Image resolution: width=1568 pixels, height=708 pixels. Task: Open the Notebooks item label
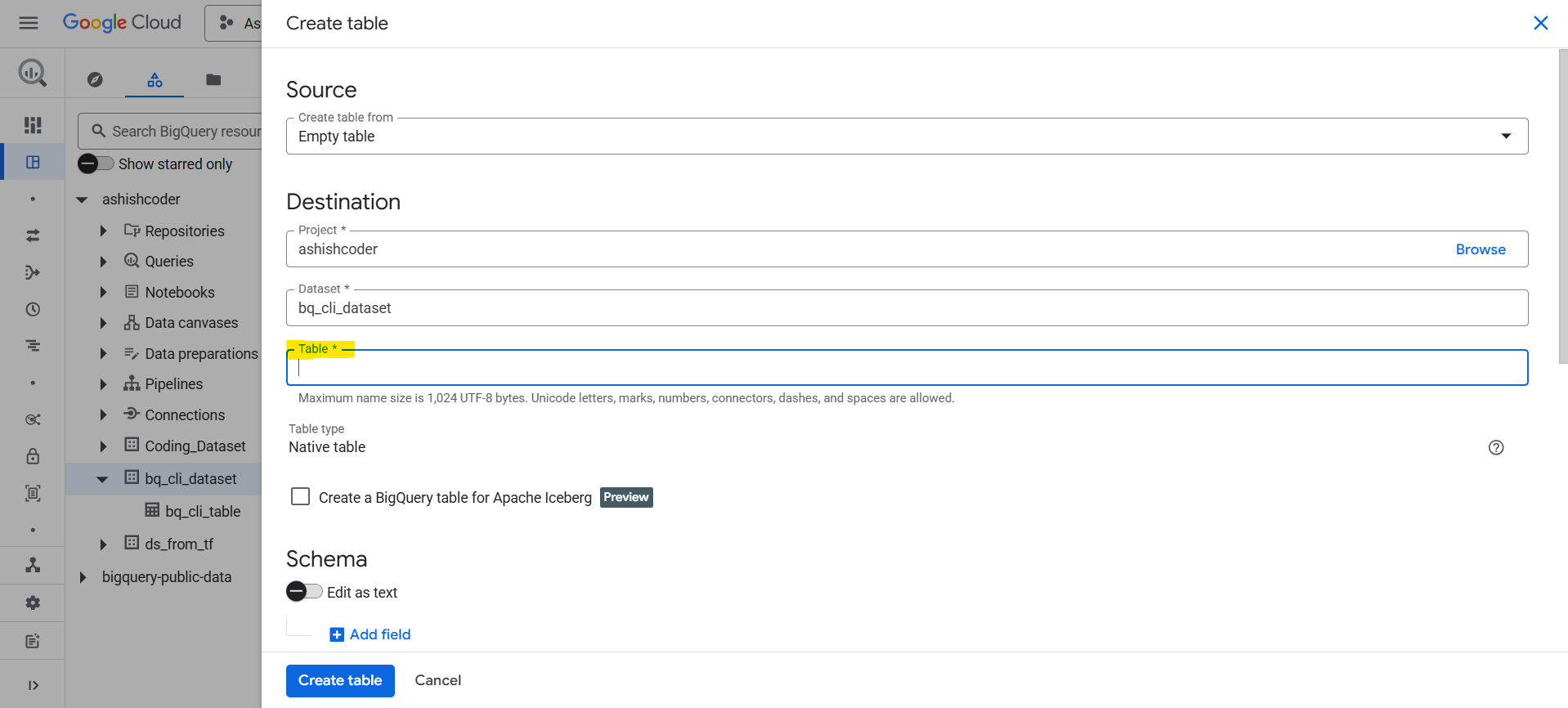coord(180,293)
